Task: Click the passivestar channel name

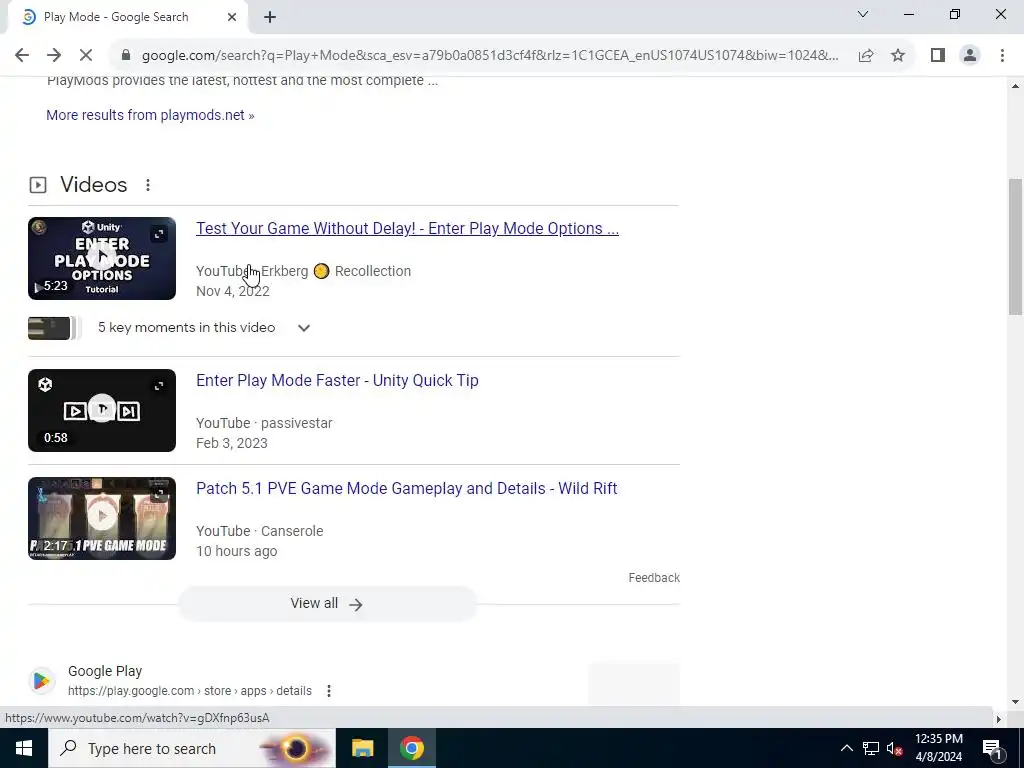Action: 296,423
